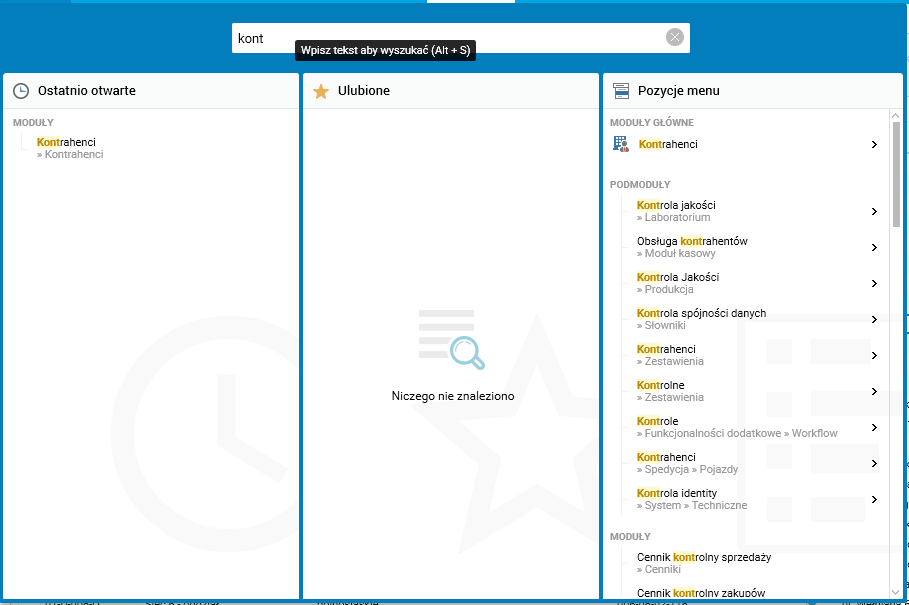Image resolution: width=909 pixels, height=605 pixels.
Task: Click the menu list icon beside Pozycje menu
Action: point(621,91)
